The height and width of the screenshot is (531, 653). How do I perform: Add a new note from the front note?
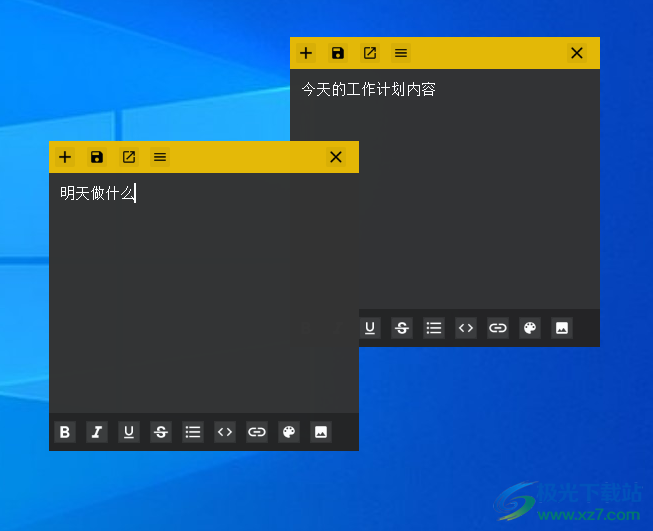point(65,157)
